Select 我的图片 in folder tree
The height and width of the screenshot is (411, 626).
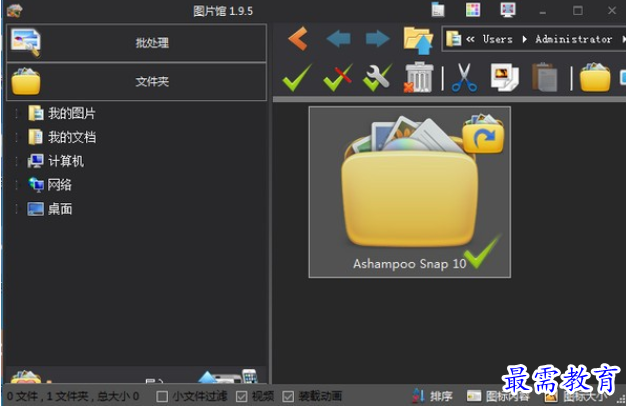coord(72,113)
